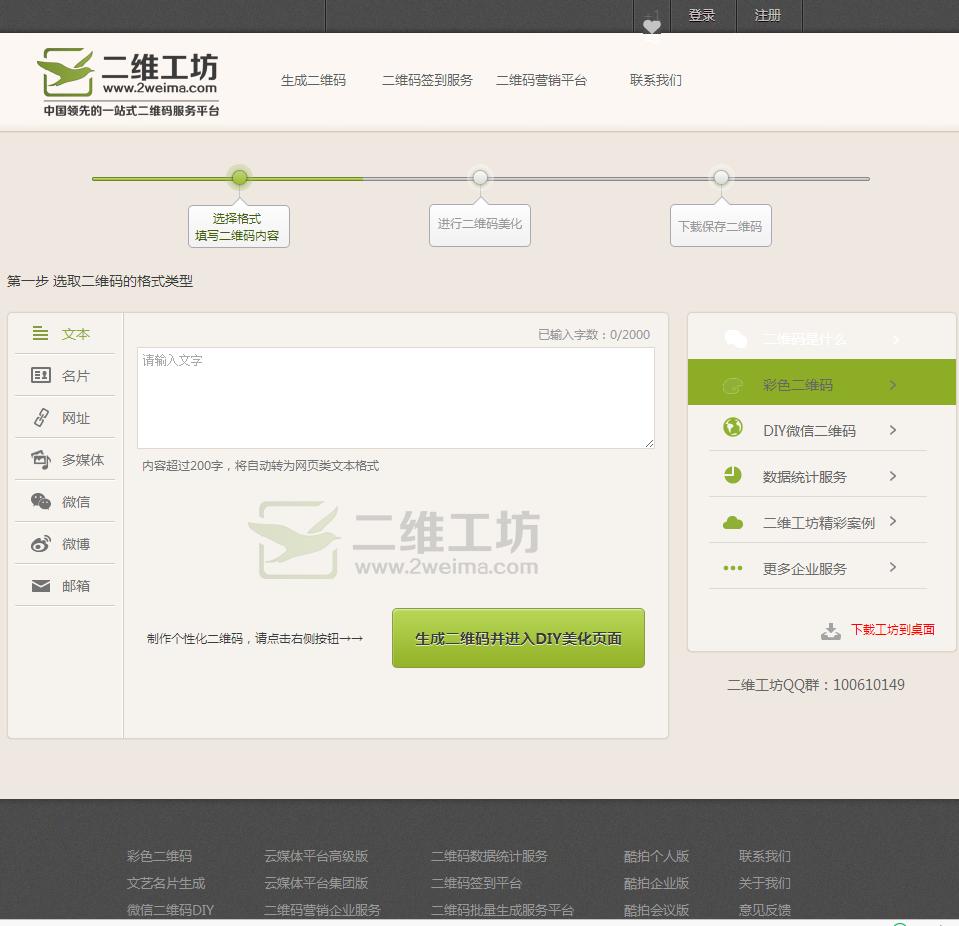Open the 彩色二维码 sidebar entry
959x926 pixels.
pyautogui.click(x=821, y=382)
